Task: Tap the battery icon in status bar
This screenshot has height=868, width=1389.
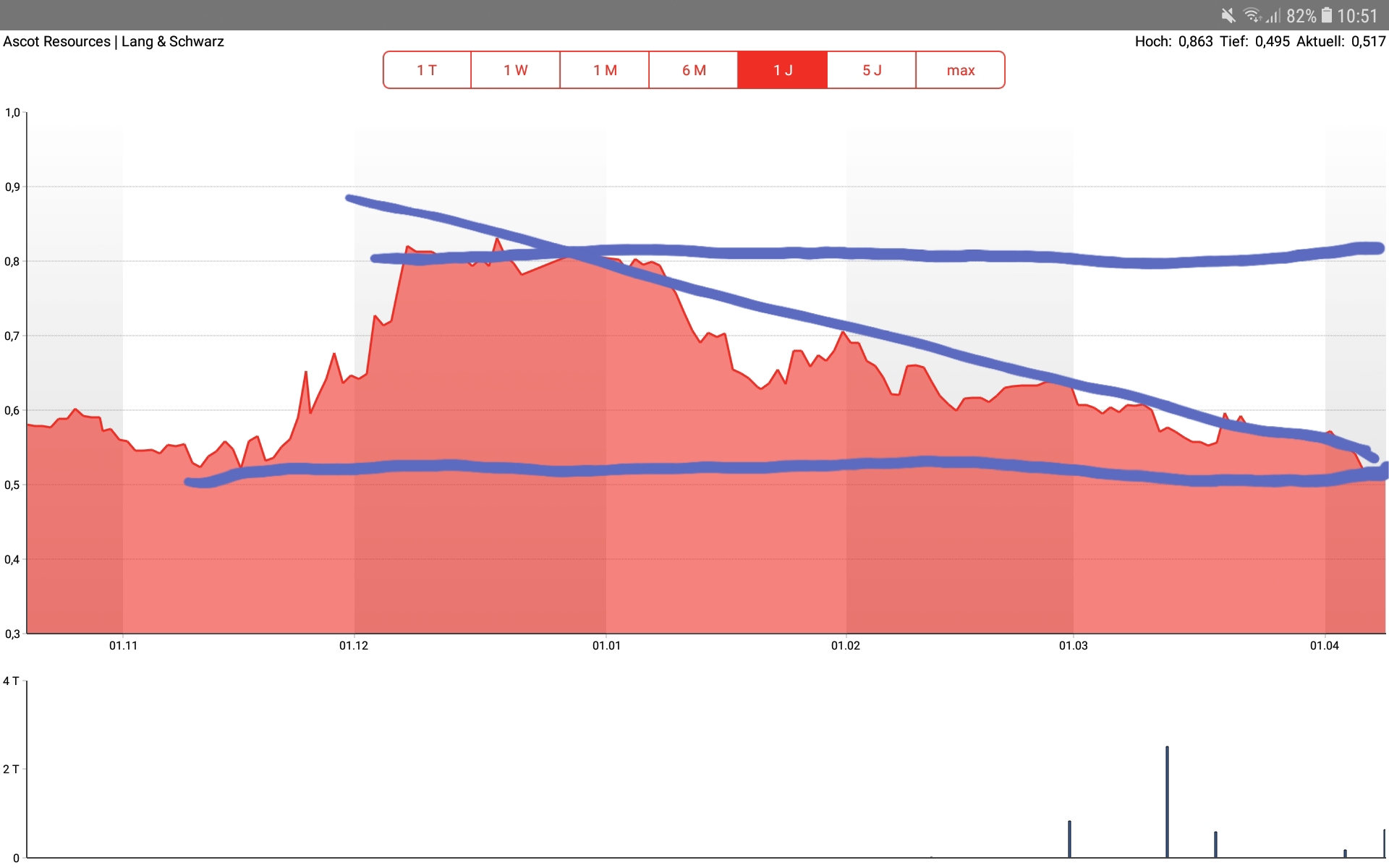Action: click(1327, 15)
